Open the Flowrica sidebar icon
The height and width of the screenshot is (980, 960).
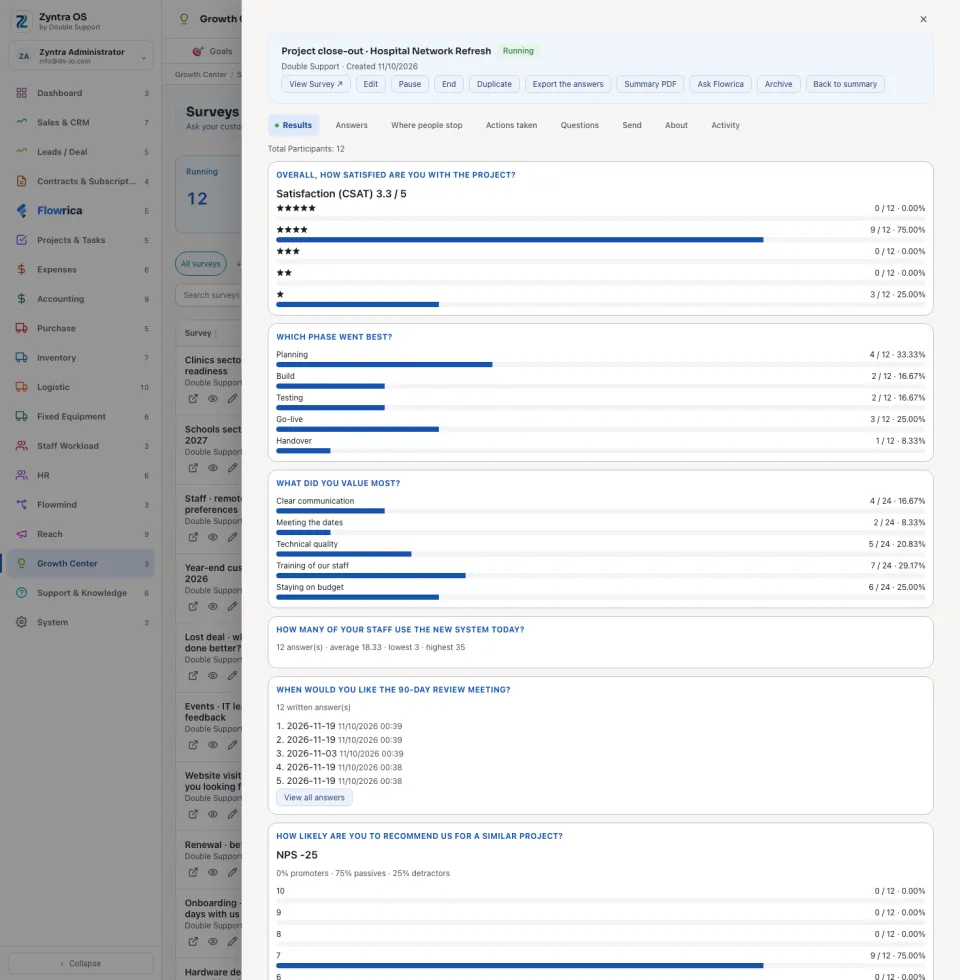(x=21, y=211)
